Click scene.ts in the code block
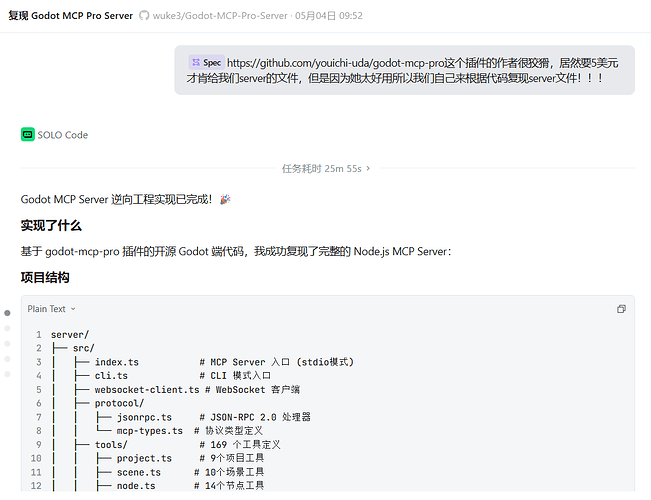The image size is (651, 500). pyautogui.click(x=139, y=473)
